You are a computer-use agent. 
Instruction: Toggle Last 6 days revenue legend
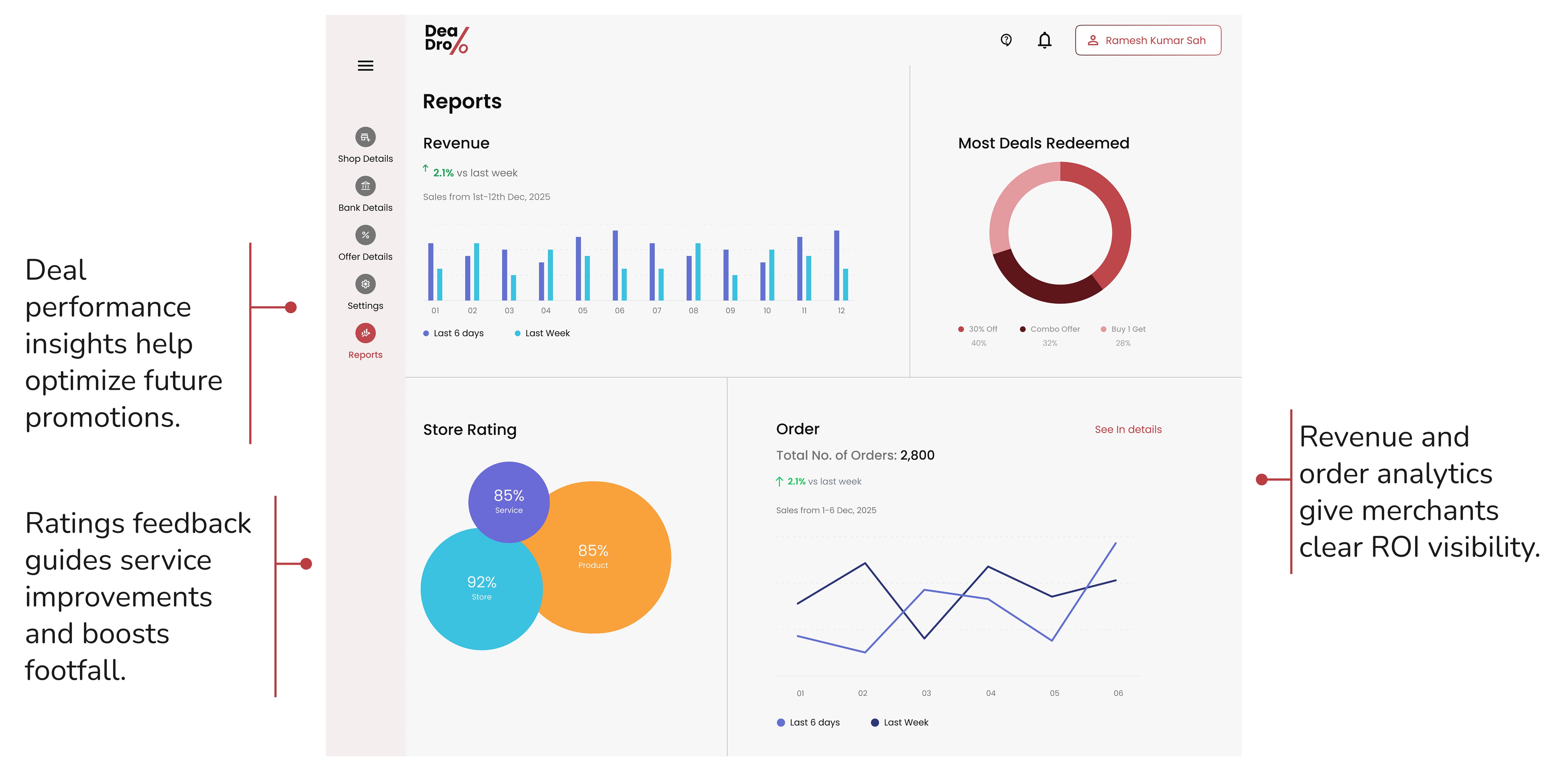454,333
